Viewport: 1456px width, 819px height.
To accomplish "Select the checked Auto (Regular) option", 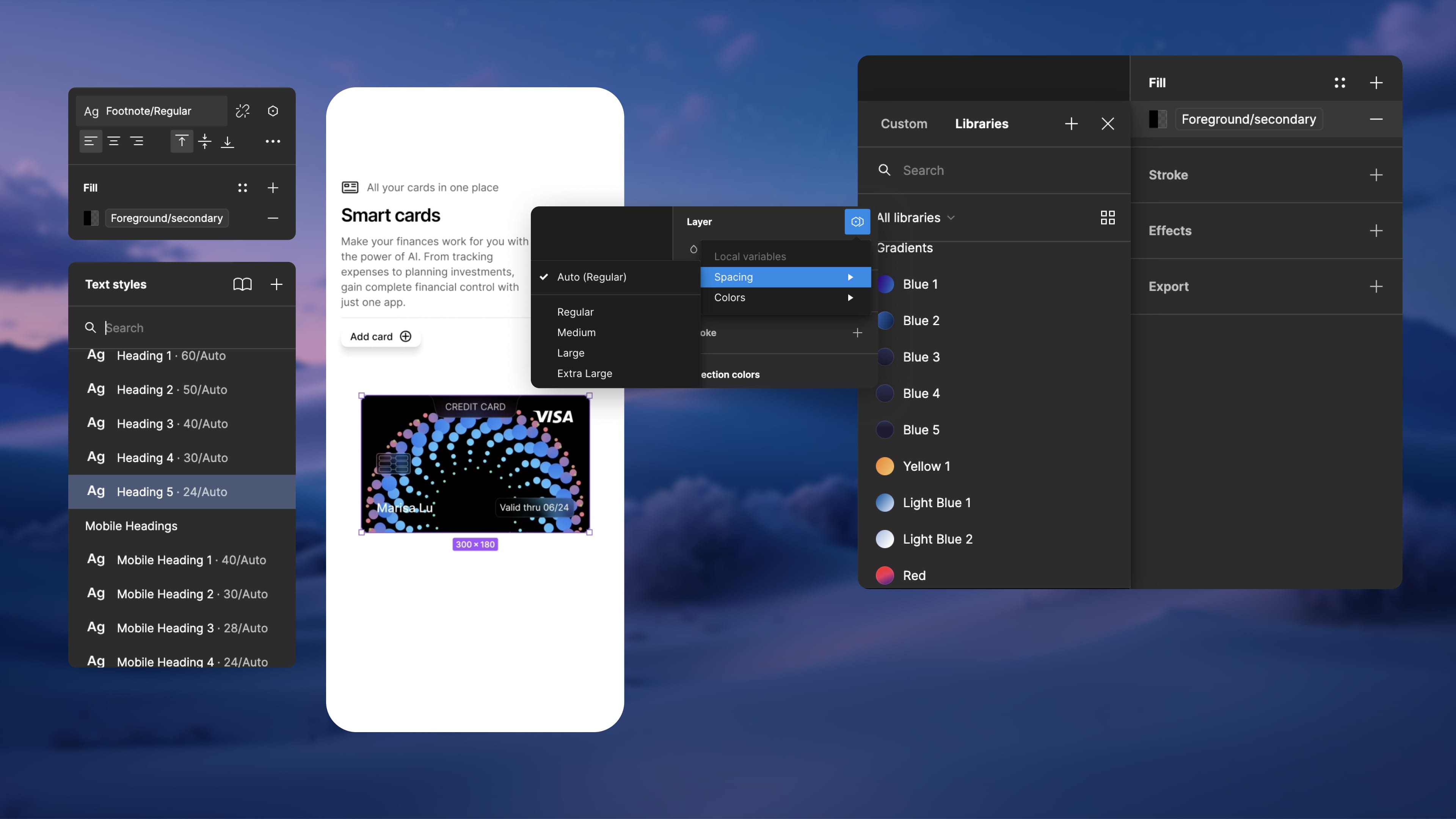I will pos(591,277).
